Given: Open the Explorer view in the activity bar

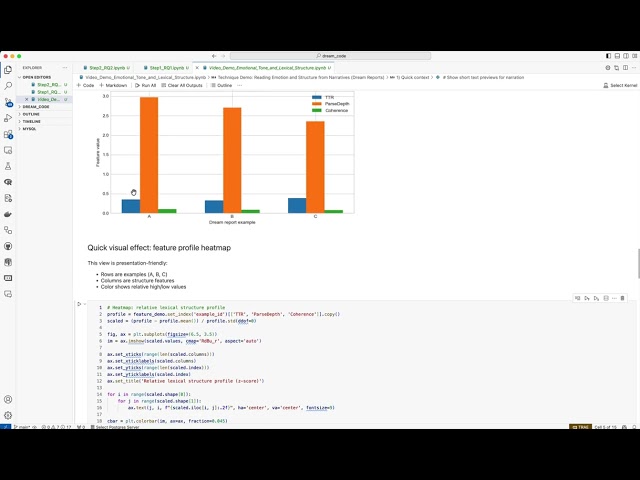Looking at the screenshot, I should click(x=8, y=70).
